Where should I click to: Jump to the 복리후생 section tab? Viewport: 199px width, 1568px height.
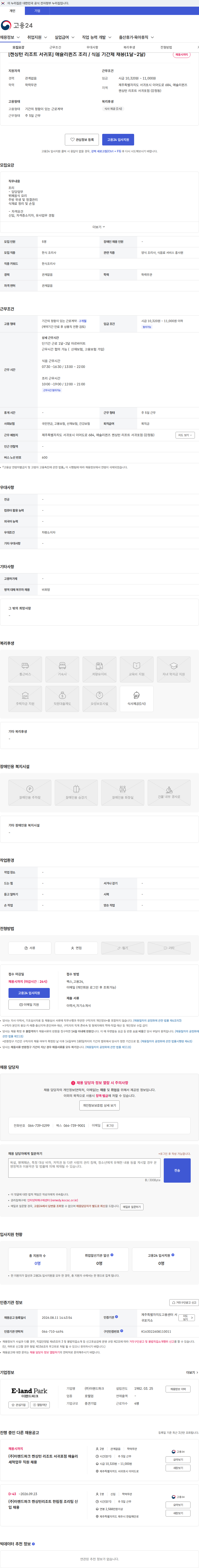pos(129,48)
